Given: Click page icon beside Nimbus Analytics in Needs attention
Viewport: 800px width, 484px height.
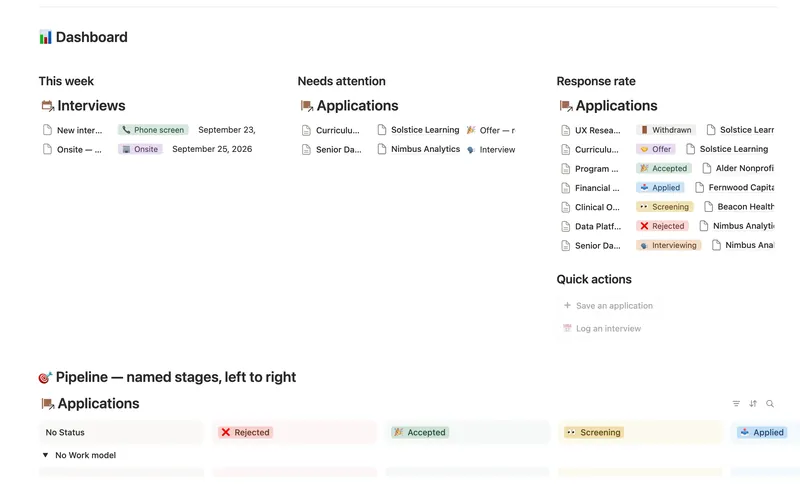Looking at the screenshot, I should pyautogui.click(x=382, y=149).
